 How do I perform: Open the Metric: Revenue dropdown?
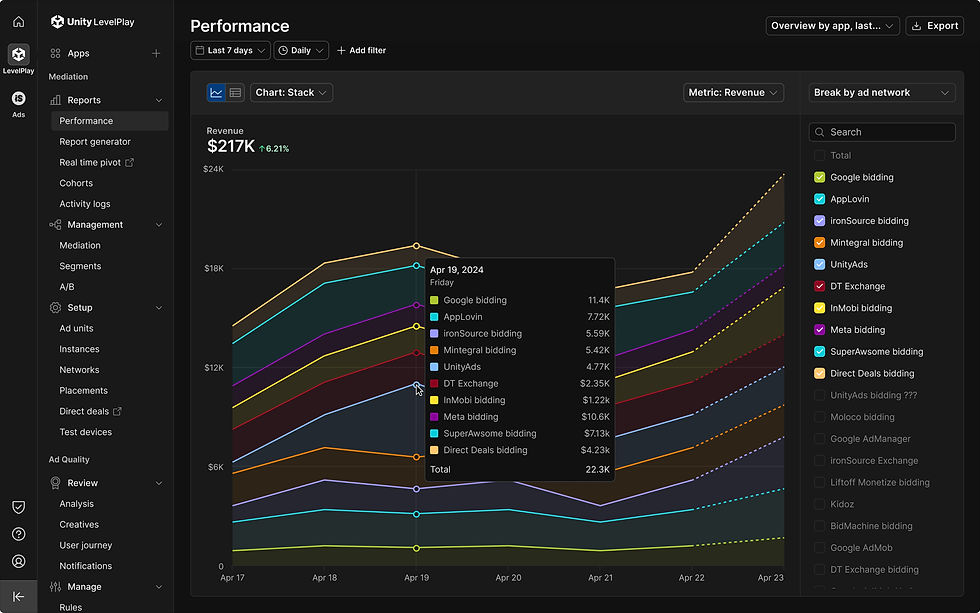733,92
